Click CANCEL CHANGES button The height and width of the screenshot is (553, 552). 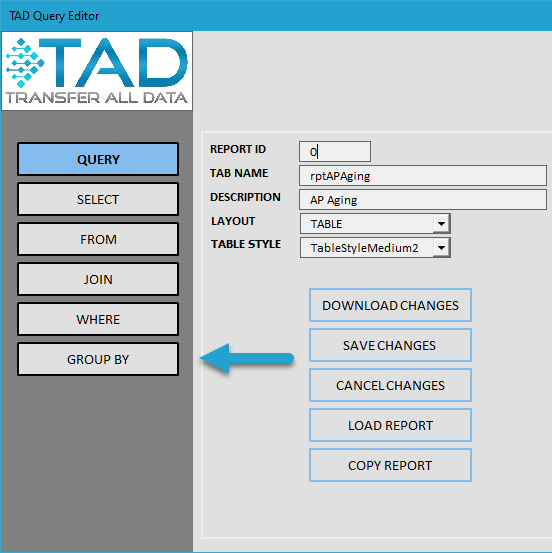click(x=390, y=385)
